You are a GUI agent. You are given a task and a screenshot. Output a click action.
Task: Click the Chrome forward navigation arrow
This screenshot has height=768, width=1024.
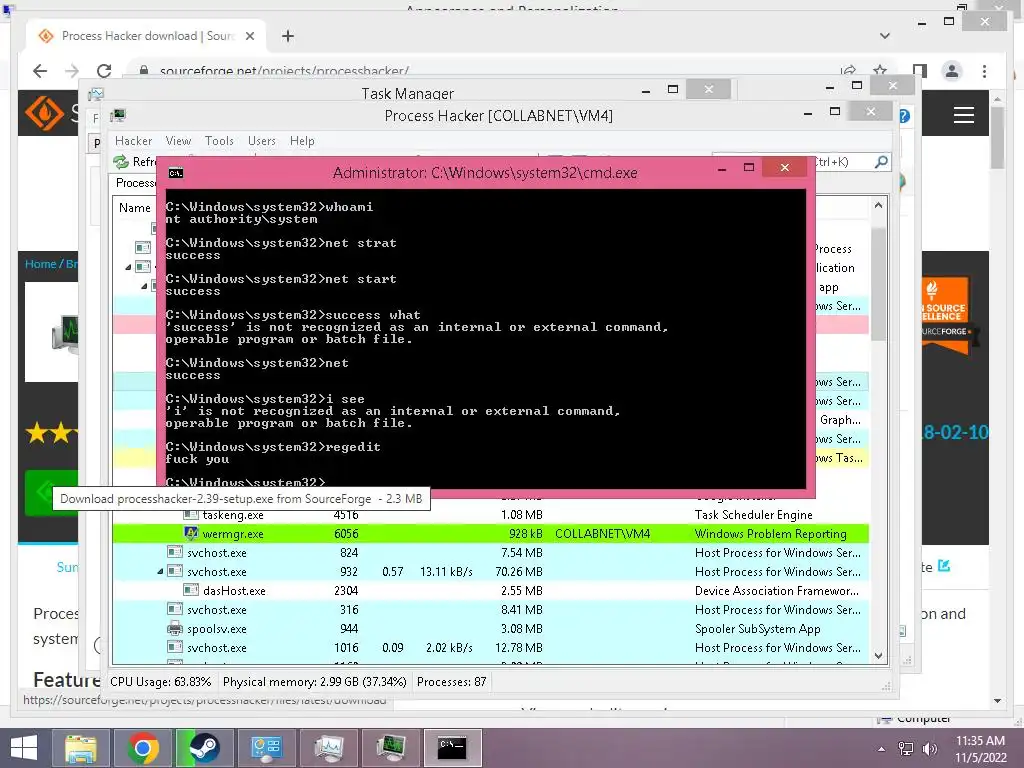(72, 71)
